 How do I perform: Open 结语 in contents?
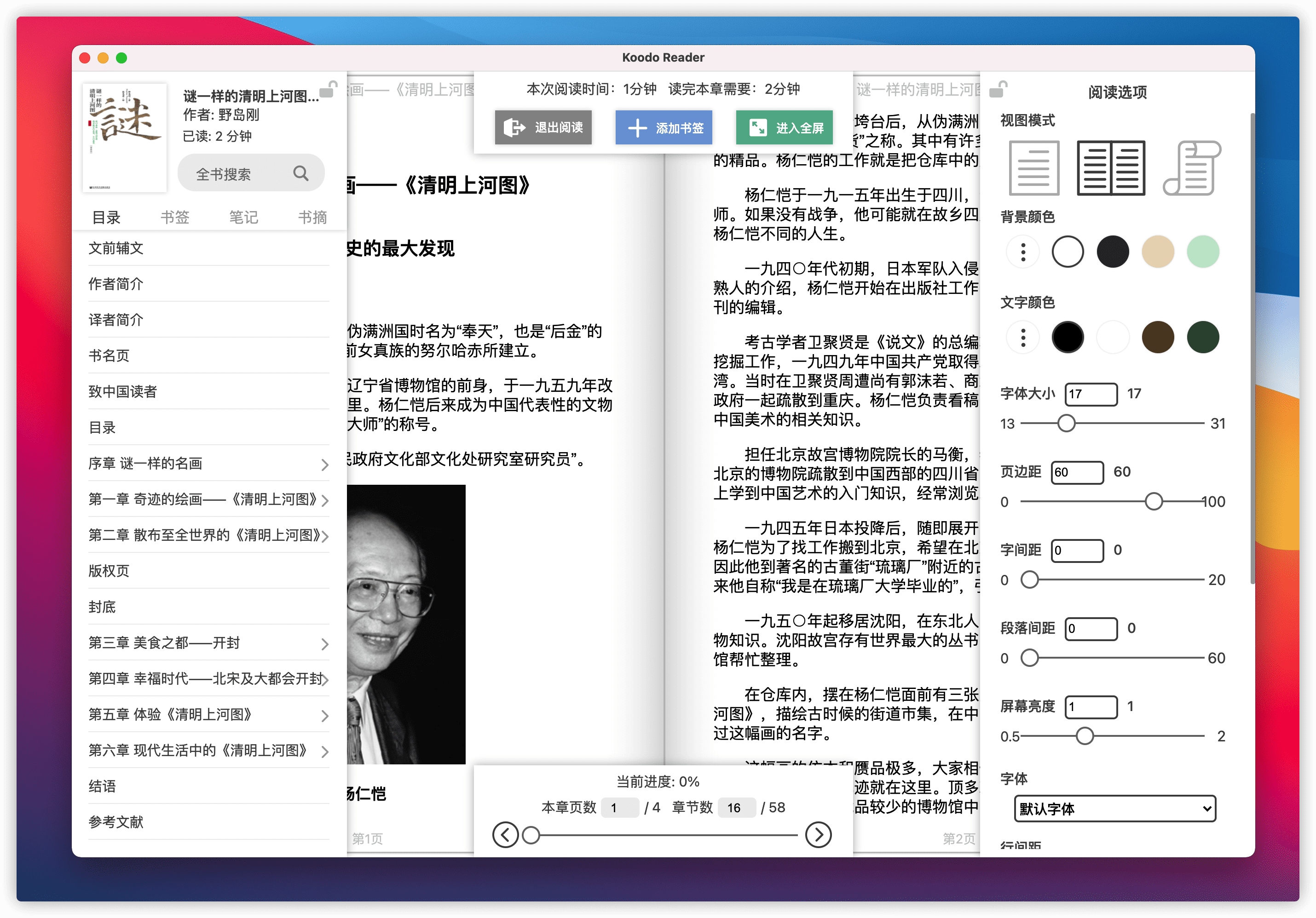coord(208,786)
